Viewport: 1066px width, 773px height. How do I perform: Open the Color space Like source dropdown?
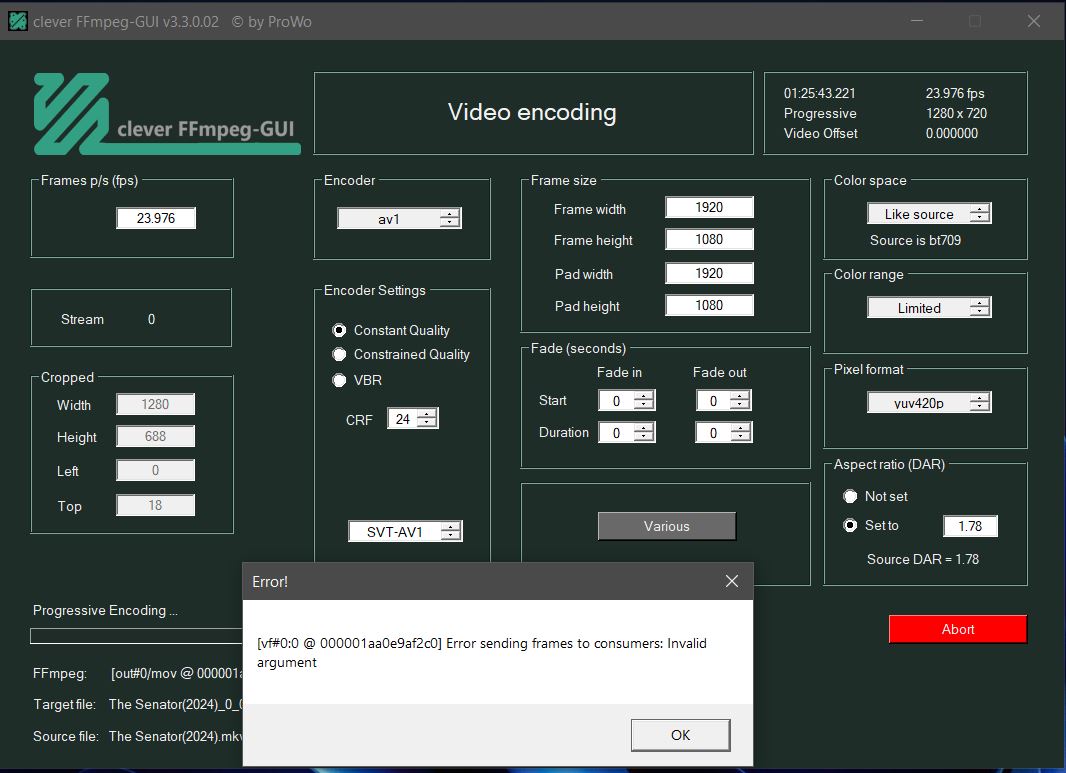click(929, 213)
